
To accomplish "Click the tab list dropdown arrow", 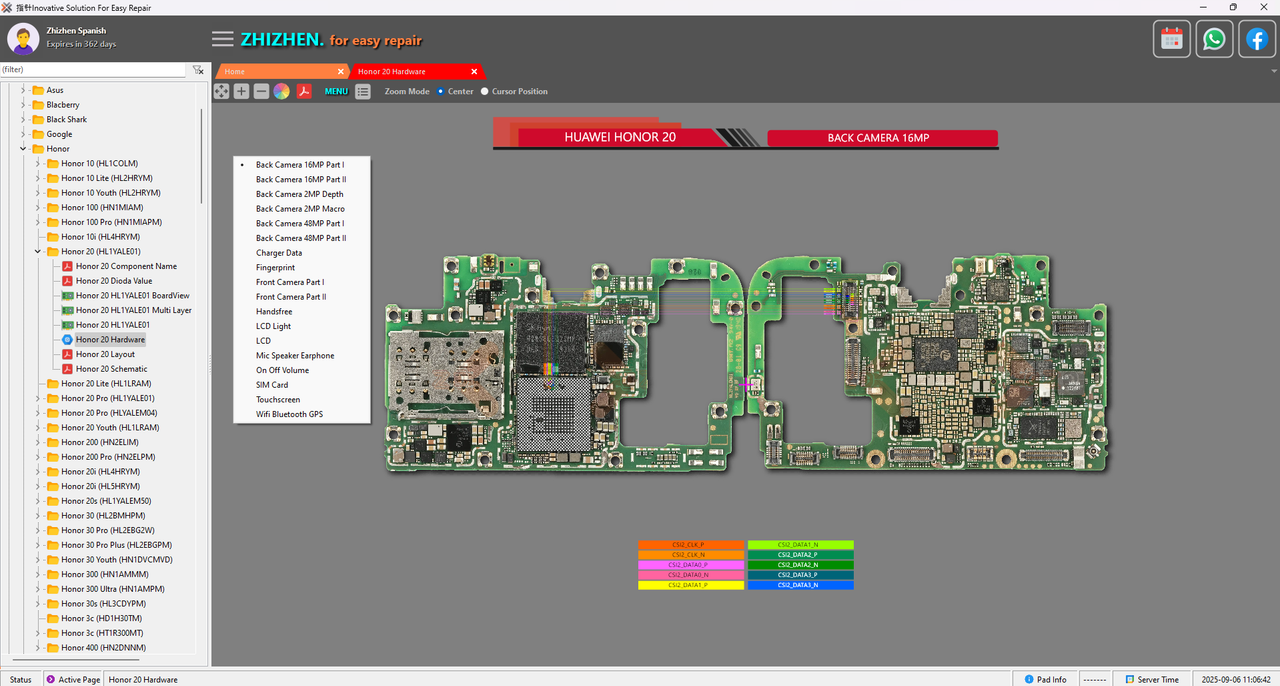I will [1274, 72].
